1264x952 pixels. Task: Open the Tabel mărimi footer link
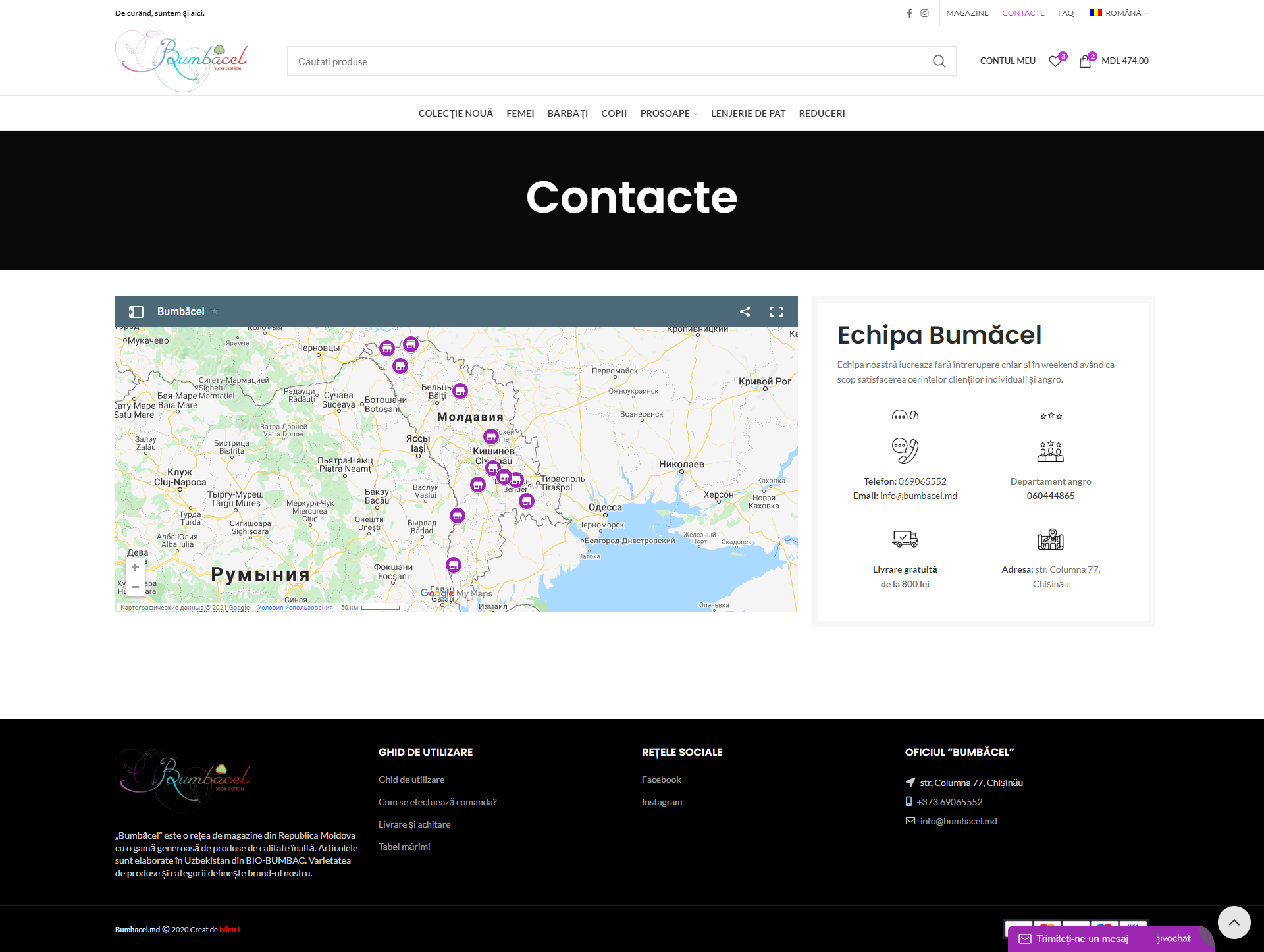pos(404,847)
